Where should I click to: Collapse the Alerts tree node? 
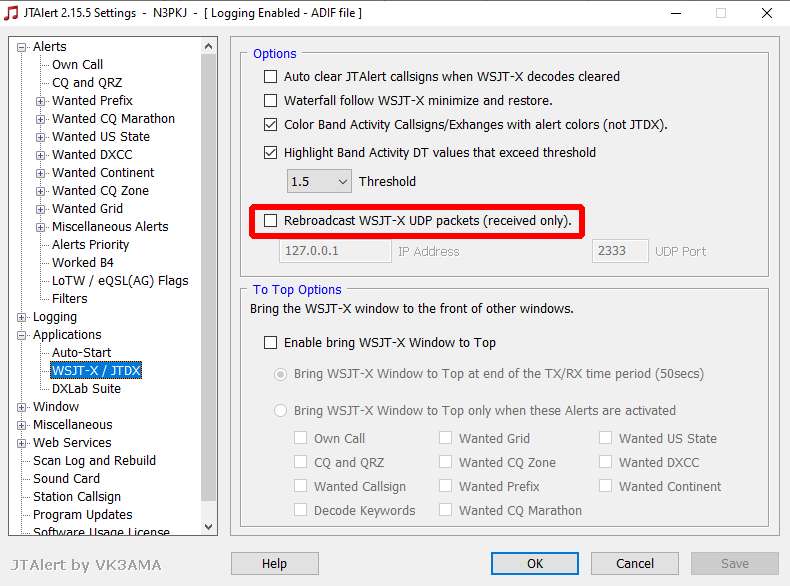21,47
